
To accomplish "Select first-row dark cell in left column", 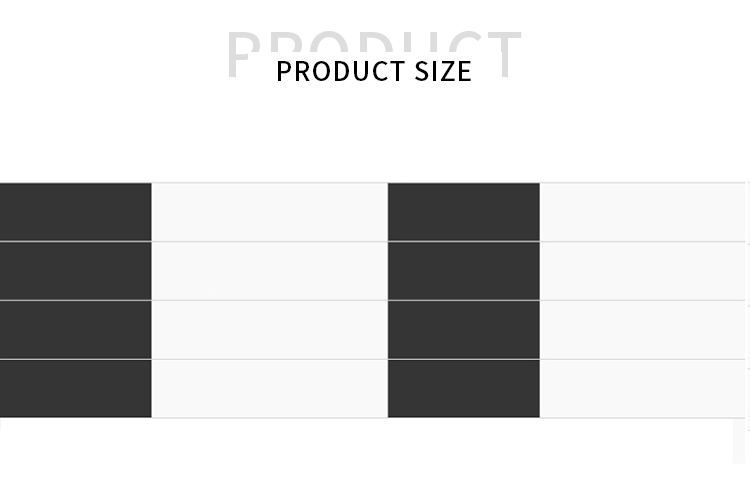I will click(x=75, y=212).
